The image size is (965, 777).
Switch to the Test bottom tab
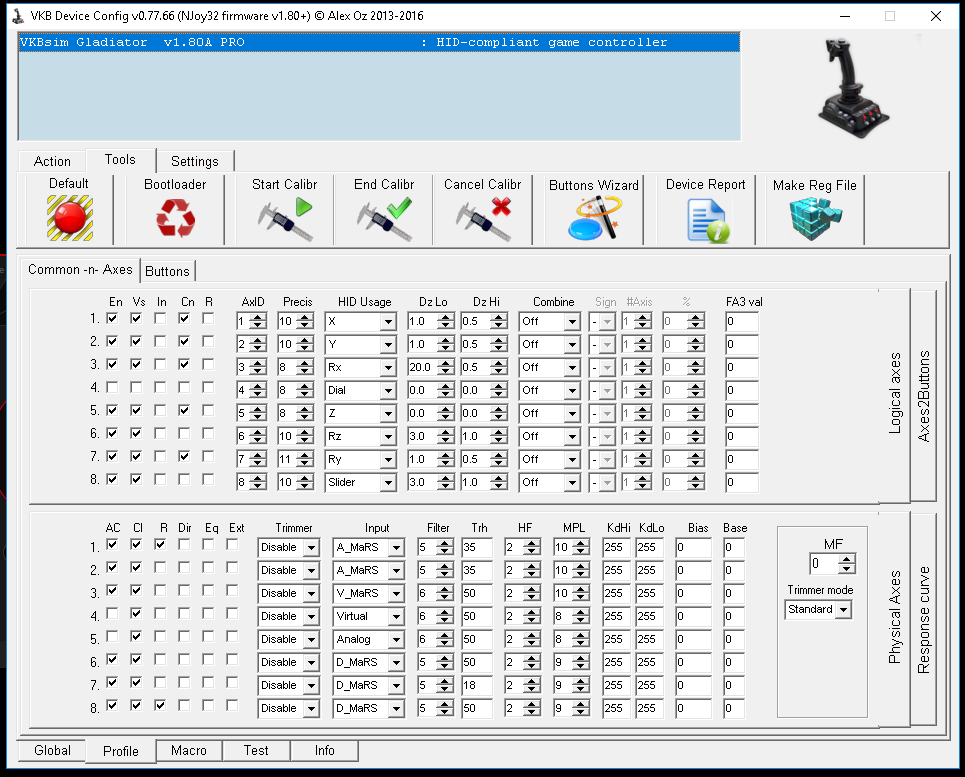pyautogui.click(x=256, y=751)
